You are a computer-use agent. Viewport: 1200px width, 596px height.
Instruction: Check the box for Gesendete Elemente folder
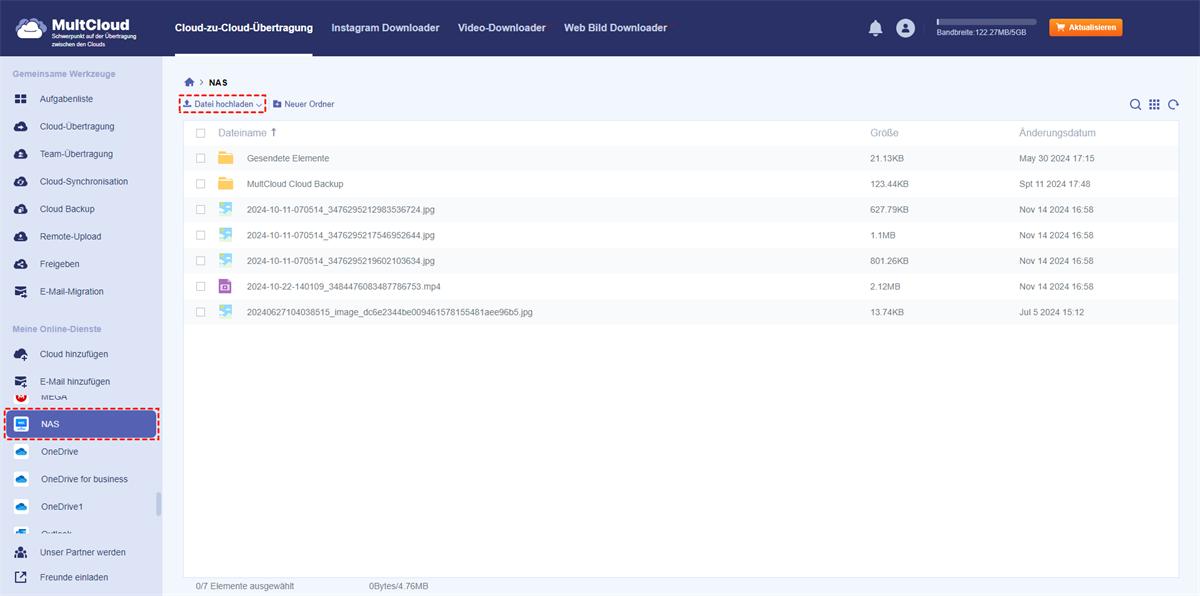(x=200, y=158)
